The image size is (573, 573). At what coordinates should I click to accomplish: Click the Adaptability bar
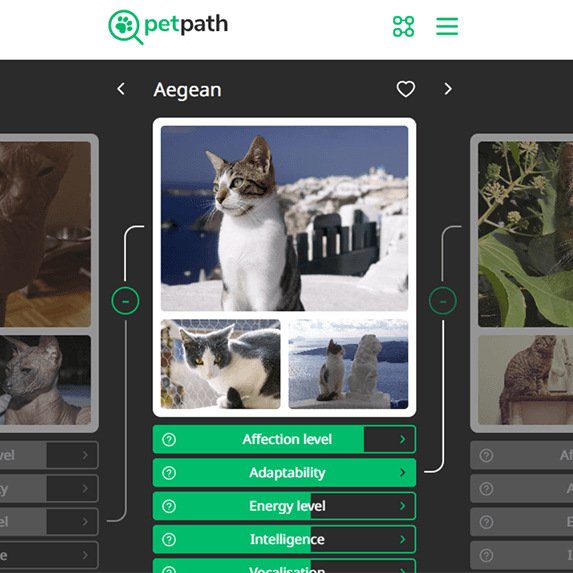284,473
